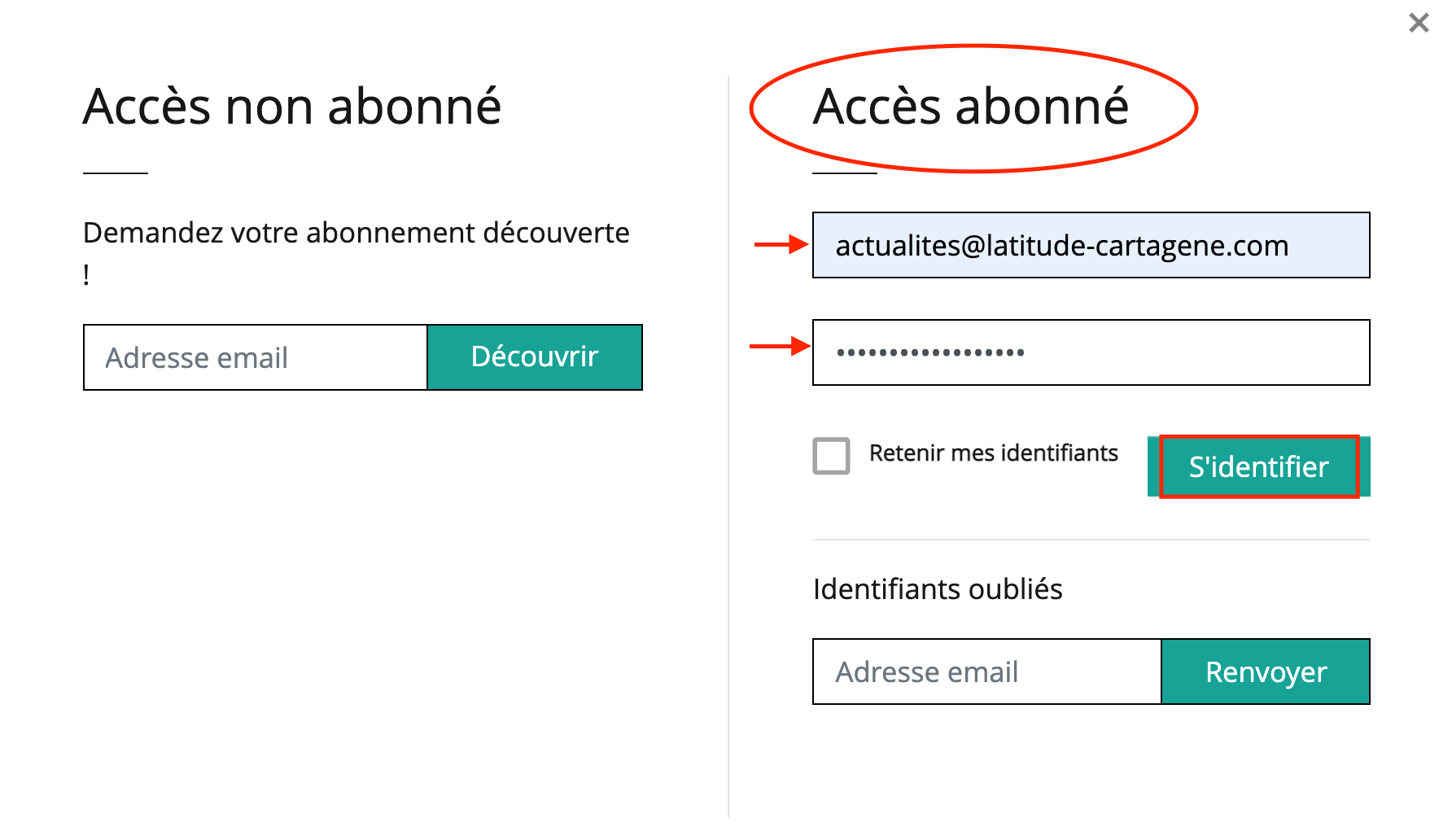Select the Identifiants oubliés heading text
This screenshot has width=1452, height=840.
[x=938, y=589]
